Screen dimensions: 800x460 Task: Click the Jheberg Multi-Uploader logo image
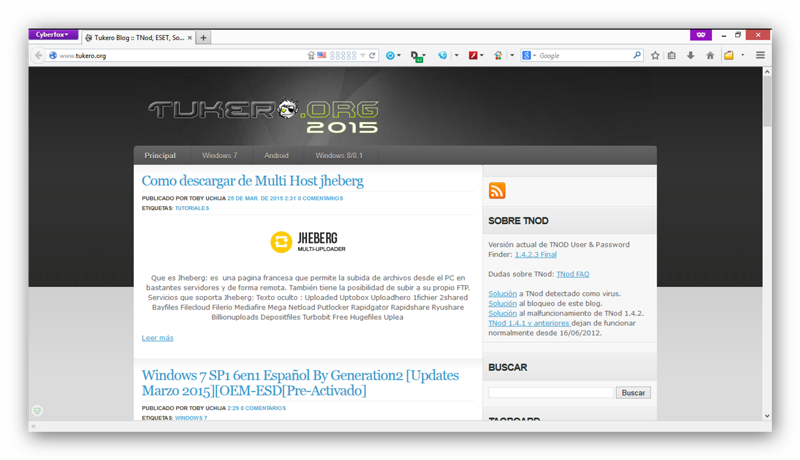pos(308,242)
